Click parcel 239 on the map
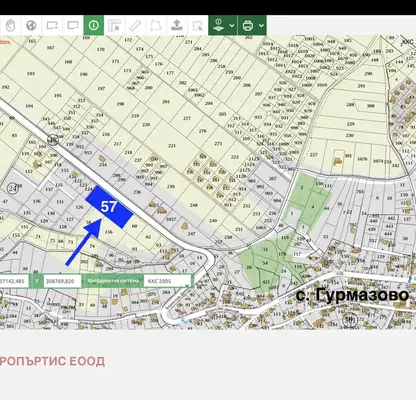 pos(171,187)
